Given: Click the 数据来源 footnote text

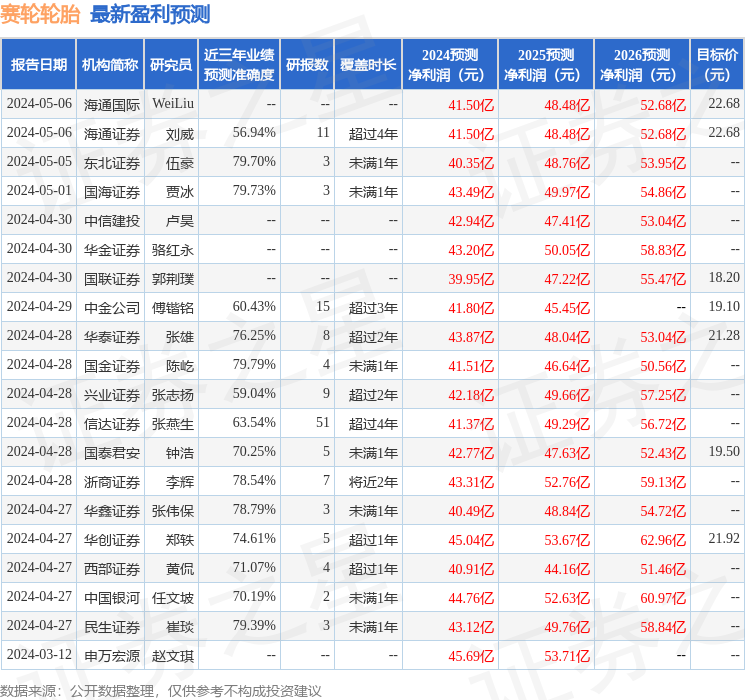Looking at the screenshot, I should 161,690.
